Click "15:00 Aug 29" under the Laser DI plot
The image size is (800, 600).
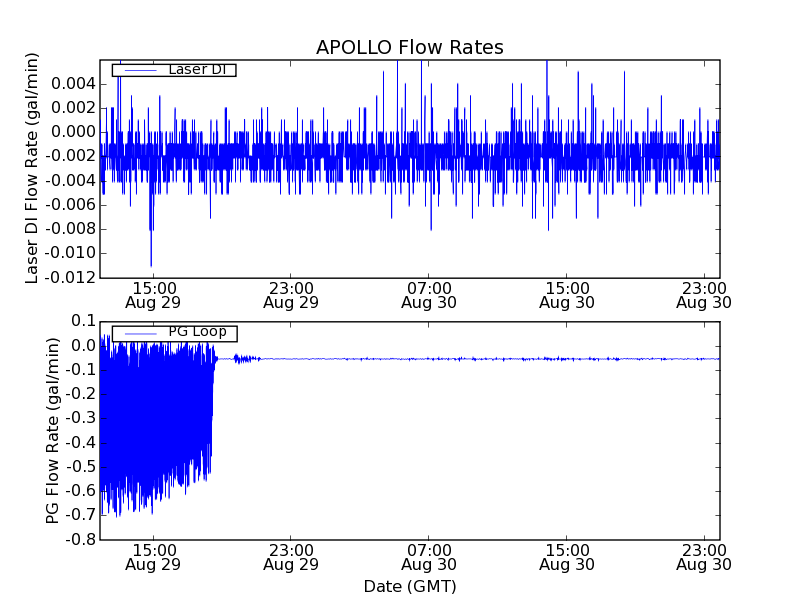point(153,295)
